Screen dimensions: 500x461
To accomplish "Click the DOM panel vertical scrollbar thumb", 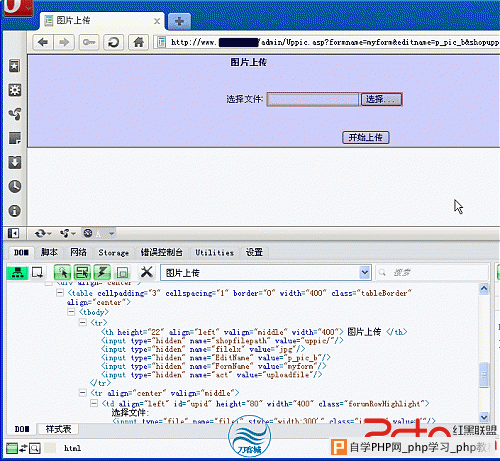I will point(484,375).
